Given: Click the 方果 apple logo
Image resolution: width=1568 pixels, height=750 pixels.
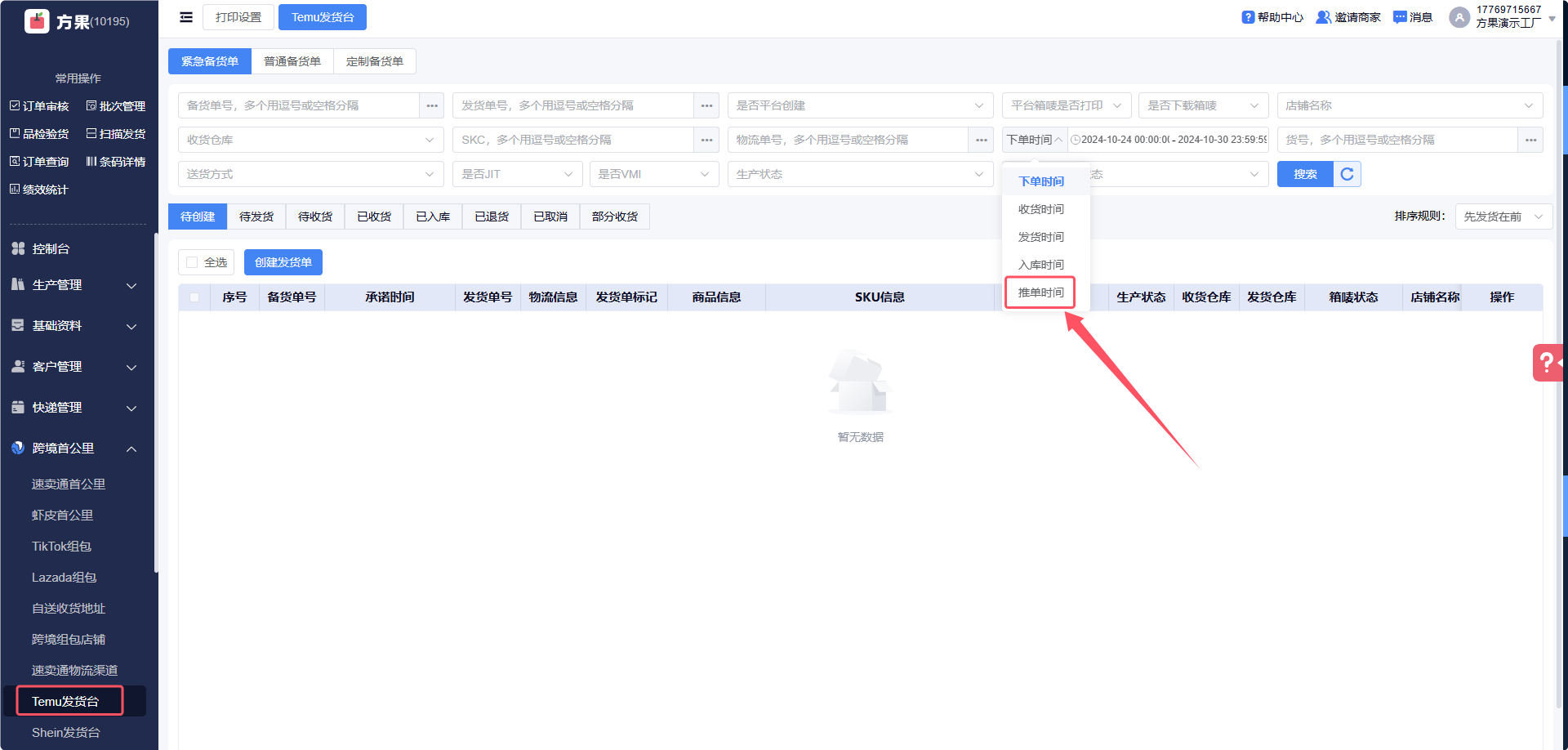Looking at the screenshot, I should pos(37,21).
